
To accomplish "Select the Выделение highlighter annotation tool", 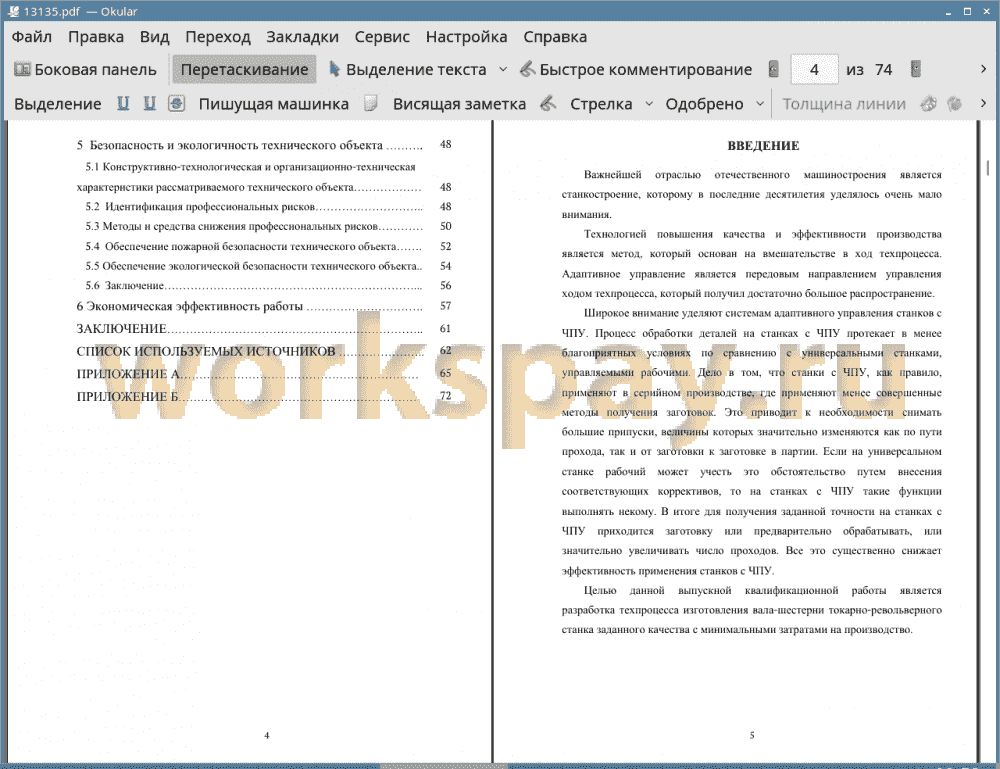I will 58,104.
